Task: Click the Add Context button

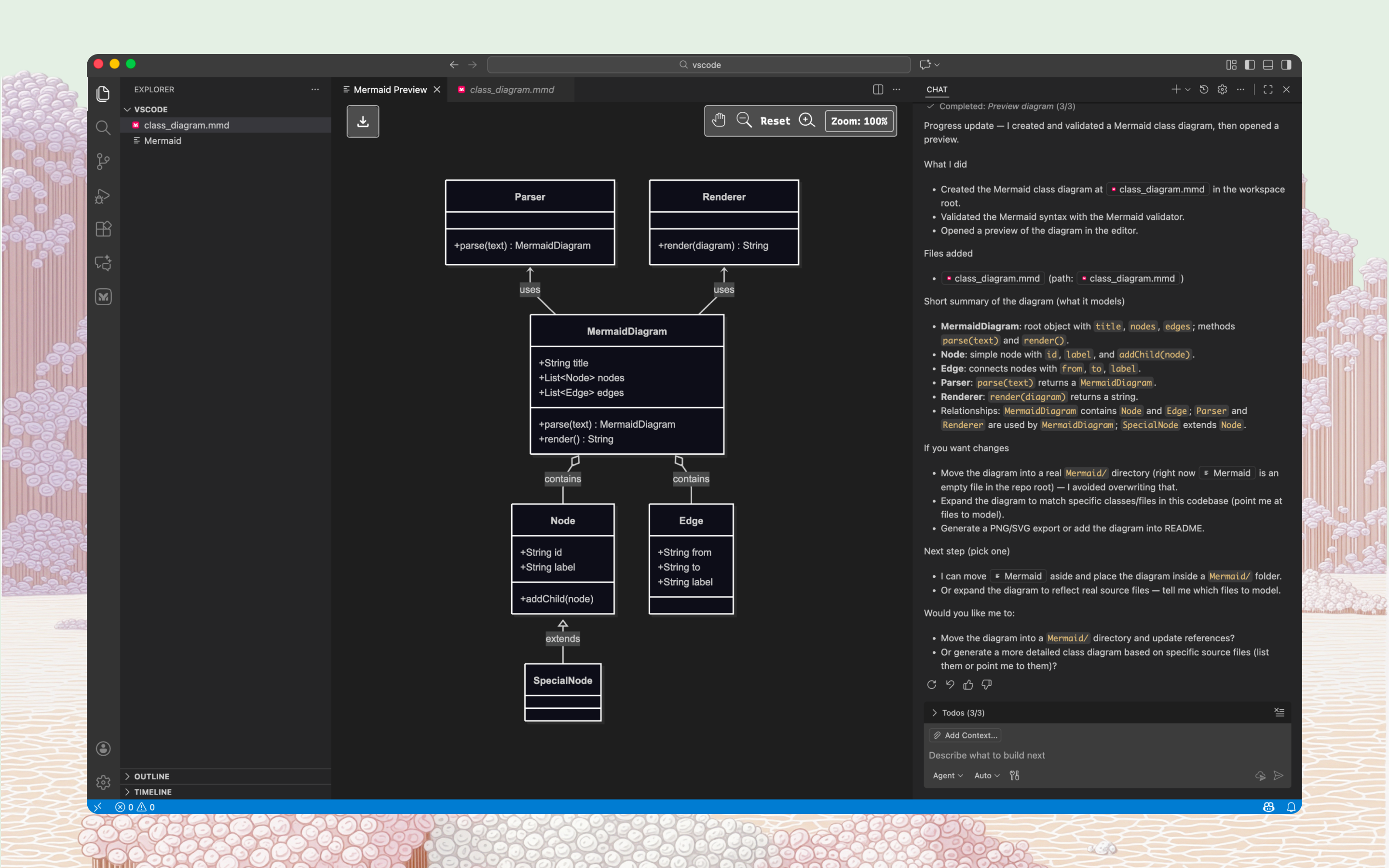Action: click(966, 735)
